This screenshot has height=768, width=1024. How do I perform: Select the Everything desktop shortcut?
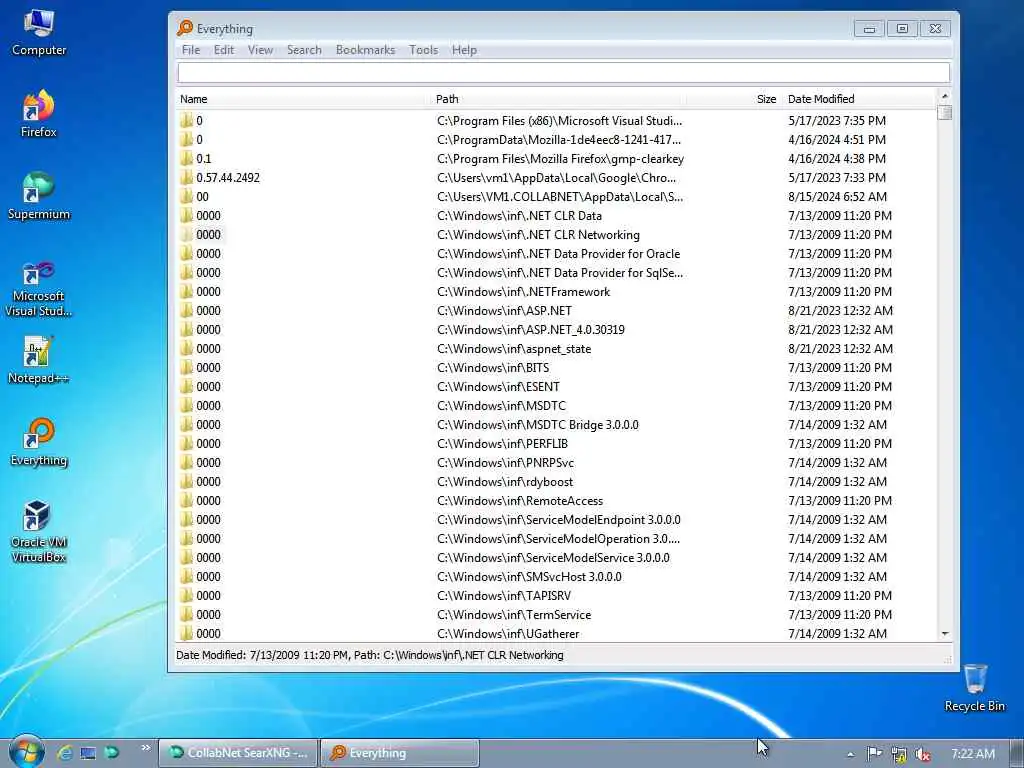pyautogui.click(x=39, y=442)
